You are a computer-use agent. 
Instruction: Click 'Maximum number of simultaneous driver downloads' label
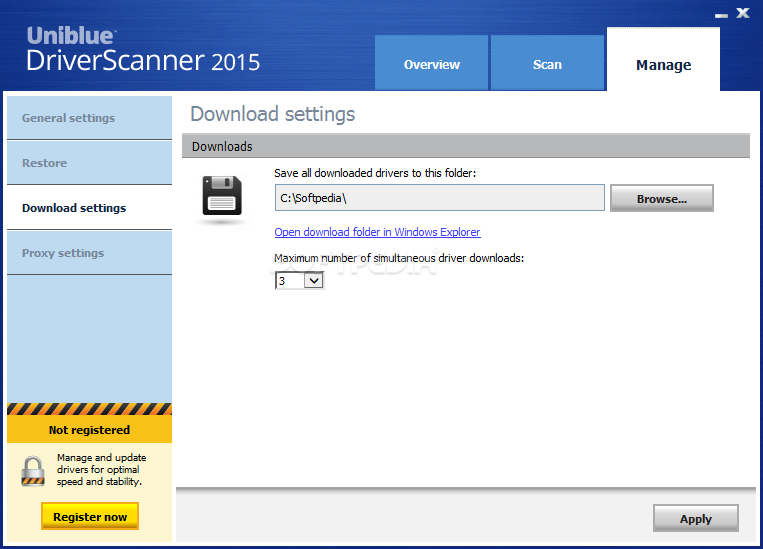(399, 258)
